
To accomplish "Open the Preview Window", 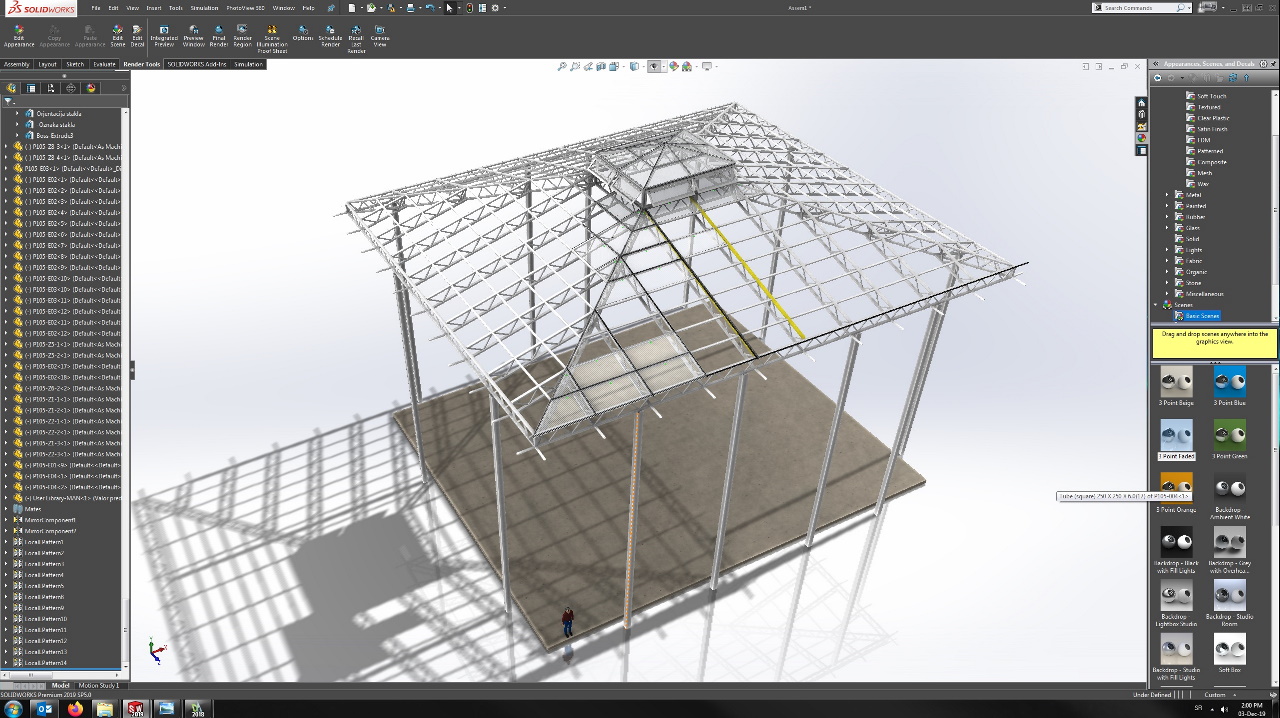I will tap(193, 35).
